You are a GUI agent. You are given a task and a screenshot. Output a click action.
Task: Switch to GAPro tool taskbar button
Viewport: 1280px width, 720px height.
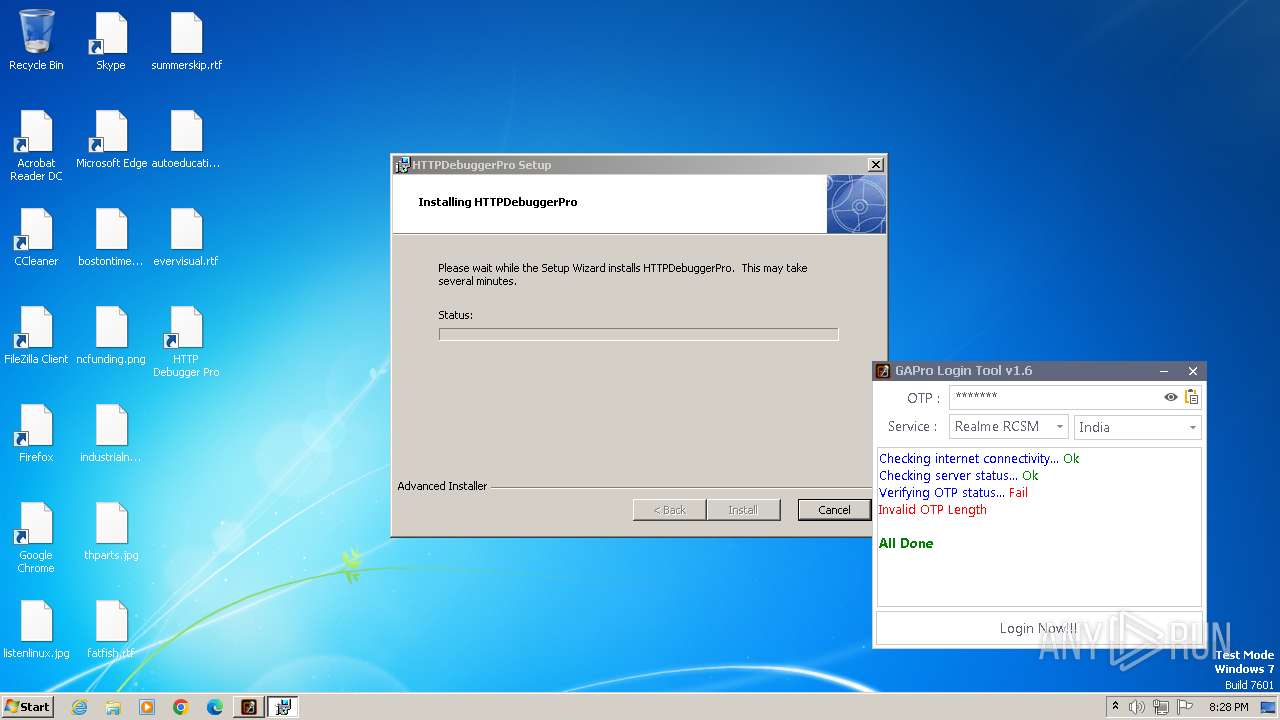tap(249, 707)
